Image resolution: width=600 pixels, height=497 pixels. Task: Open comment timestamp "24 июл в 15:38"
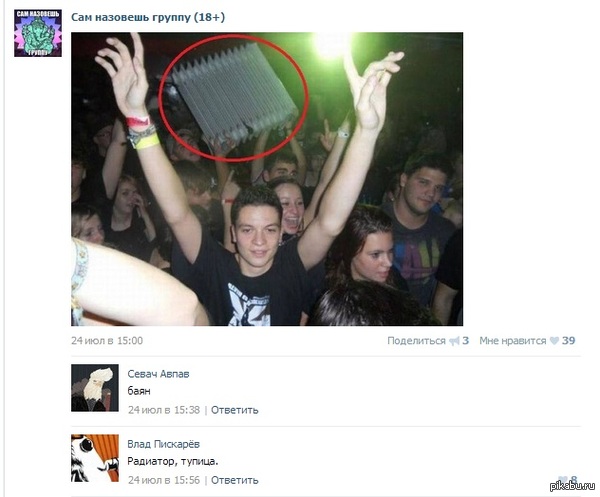tap(164, 410)
